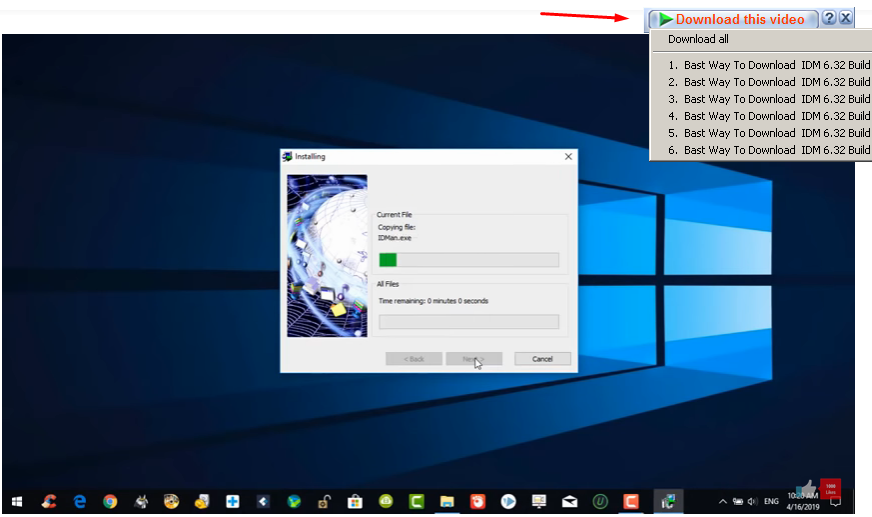Open the blue plus-sign app in taskbar

[232, 502]
